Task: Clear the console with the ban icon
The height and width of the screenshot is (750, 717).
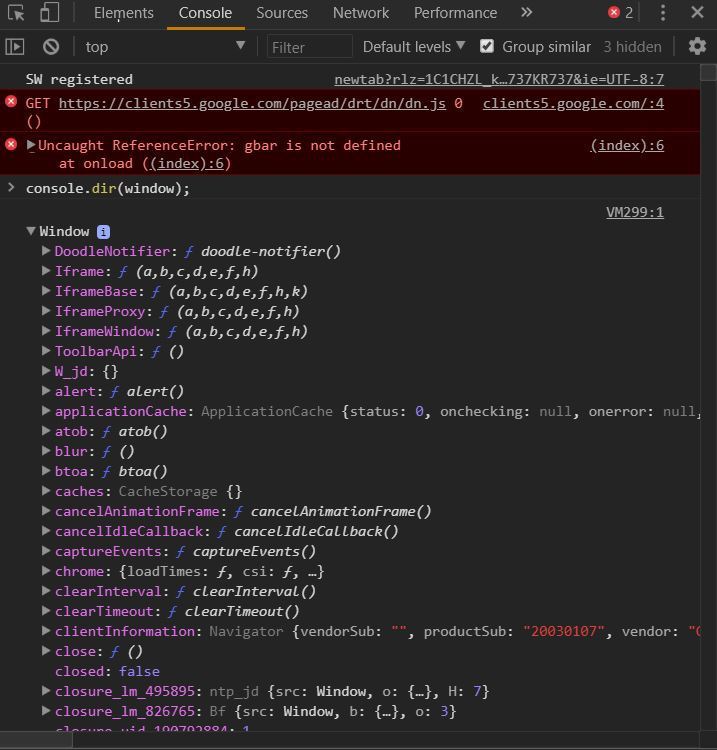Action: click(51, 47)
